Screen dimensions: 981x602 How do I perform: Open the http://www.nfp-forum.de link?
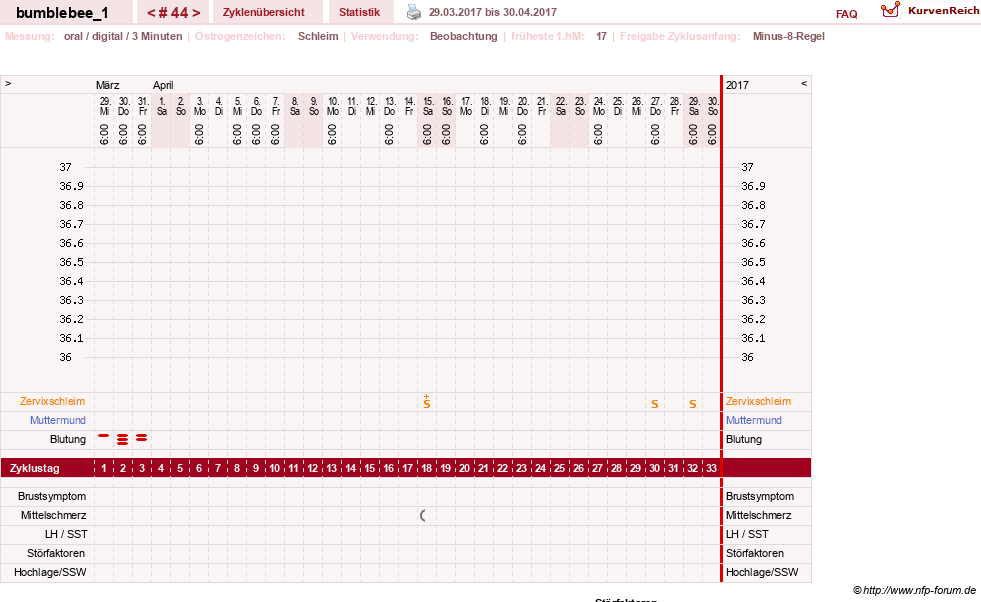click(919, 590)
